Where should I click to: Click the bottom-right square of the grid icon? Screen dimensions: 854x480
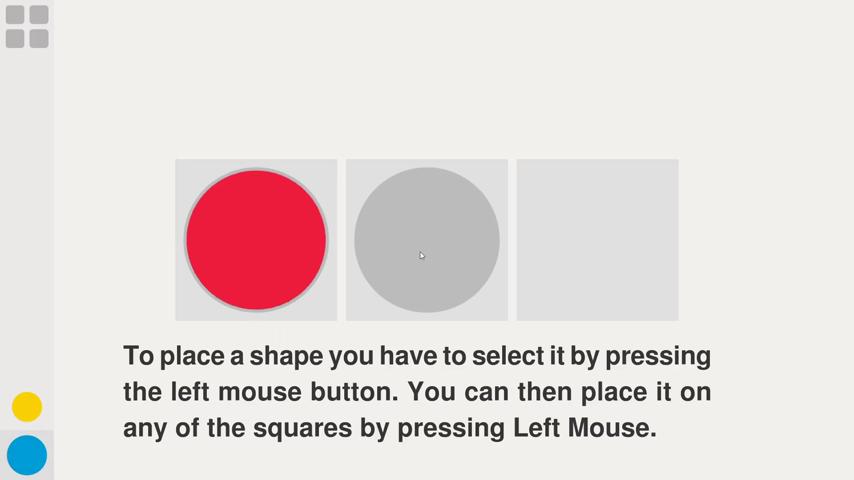pyautogui.click(x=39, y=39)
